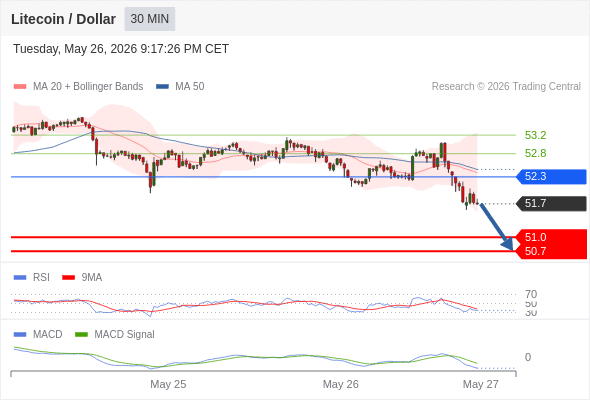Viewport: 590px width, 400px height.
Task: Toggle the MACD legend entry
Action: pos(38,334)
